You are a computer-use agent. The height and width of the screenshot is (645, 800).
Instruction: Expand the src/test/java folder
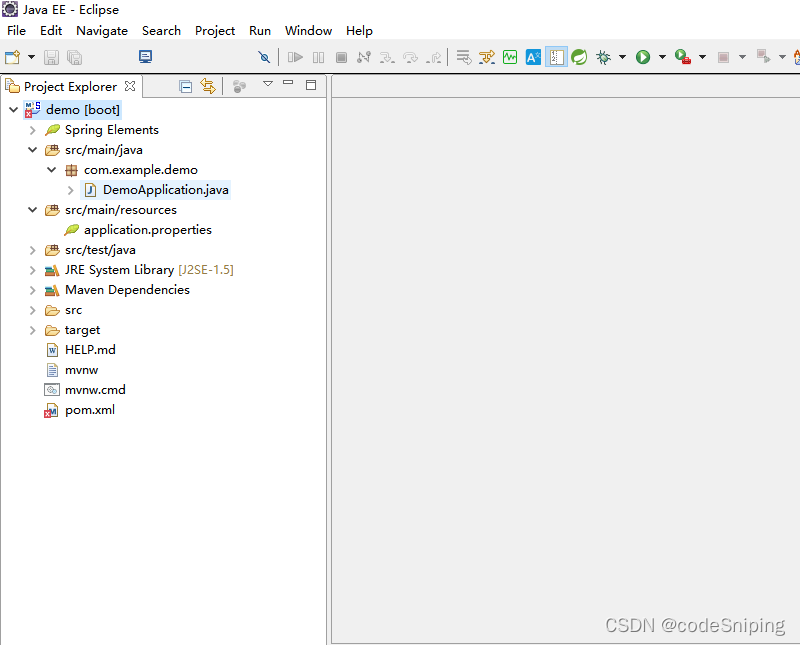tap(33, 250)
